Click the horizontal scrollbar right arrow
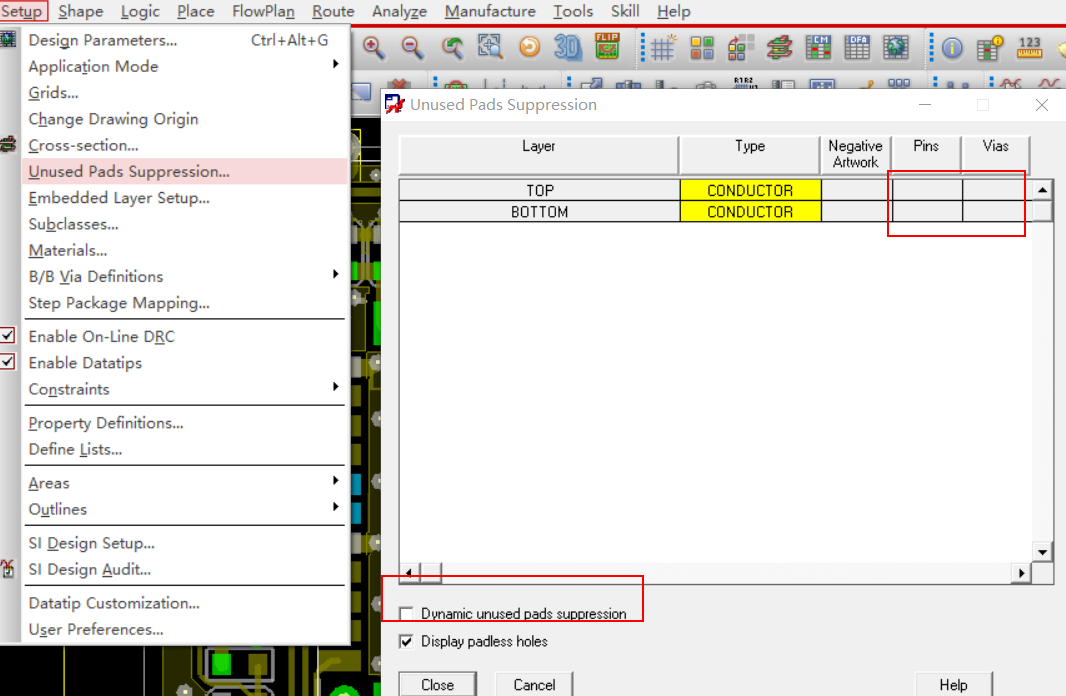The image size is (1066, 696). [1021, 573]
